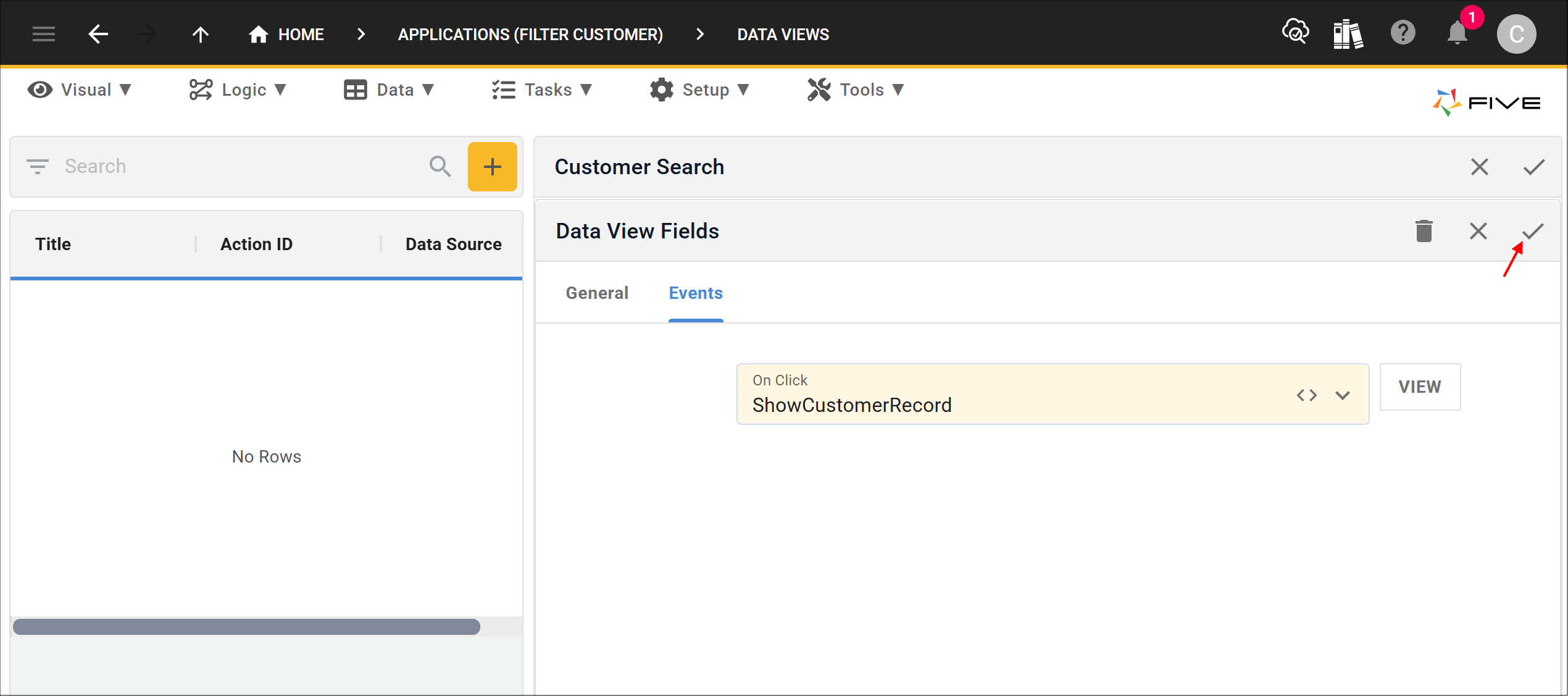The width and height of the screenshot is (1568, 696).
Task: Click the FIVE logo
Action: coord(1486,103)
